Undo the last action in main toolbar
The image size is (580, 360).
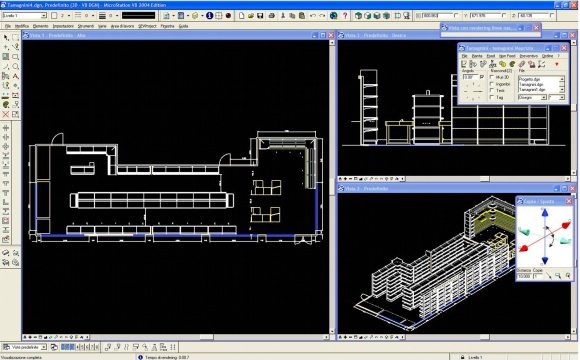pyautogui.click(x=313, y=16)
